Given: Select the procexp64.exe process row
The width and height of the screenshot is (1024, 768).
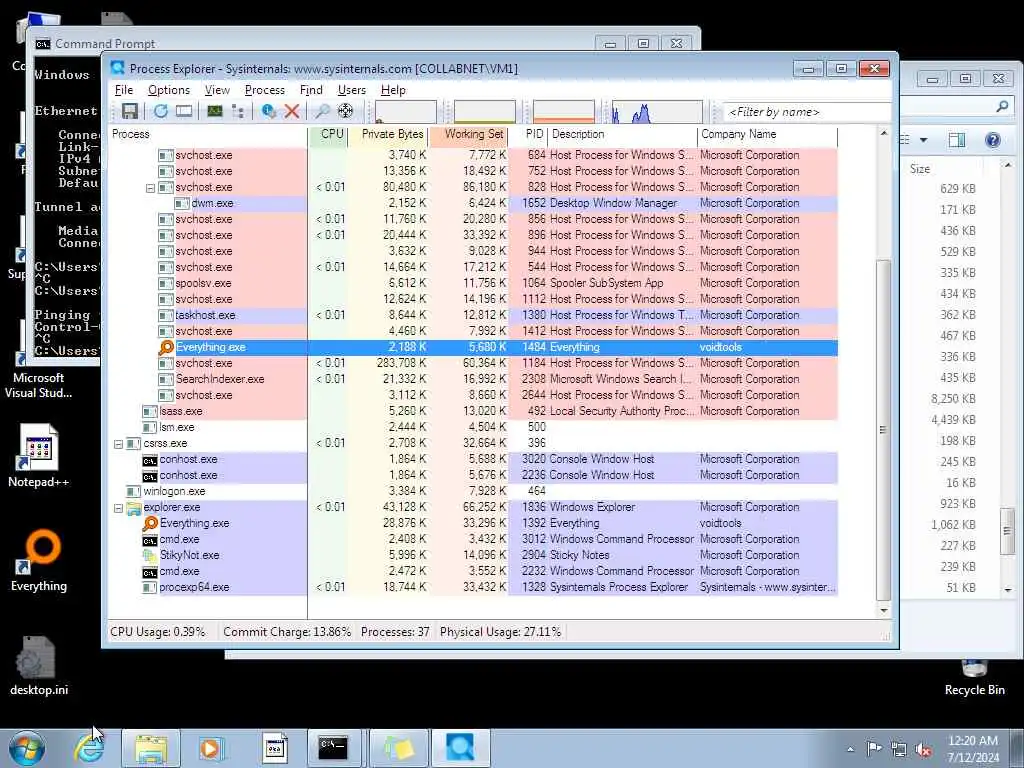Looking at the screenshot, I should pyautogui.click(x=473, y=587).
